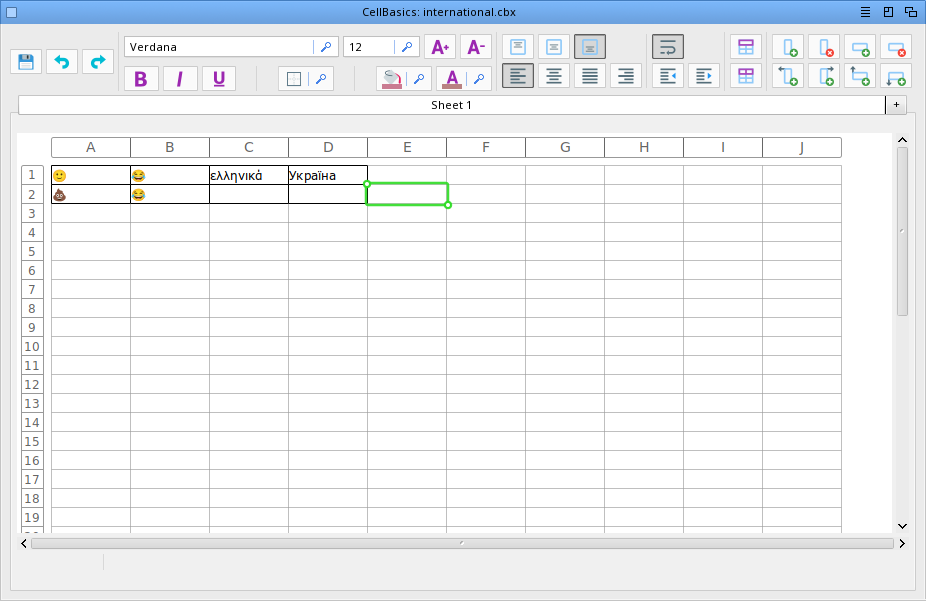Toggle Underline formatting

pyautogui.click(x=218, y=79)
